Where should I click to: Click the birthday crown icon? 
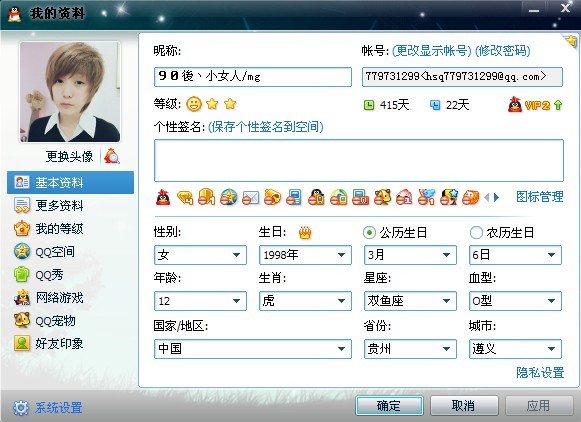point(305,233)
